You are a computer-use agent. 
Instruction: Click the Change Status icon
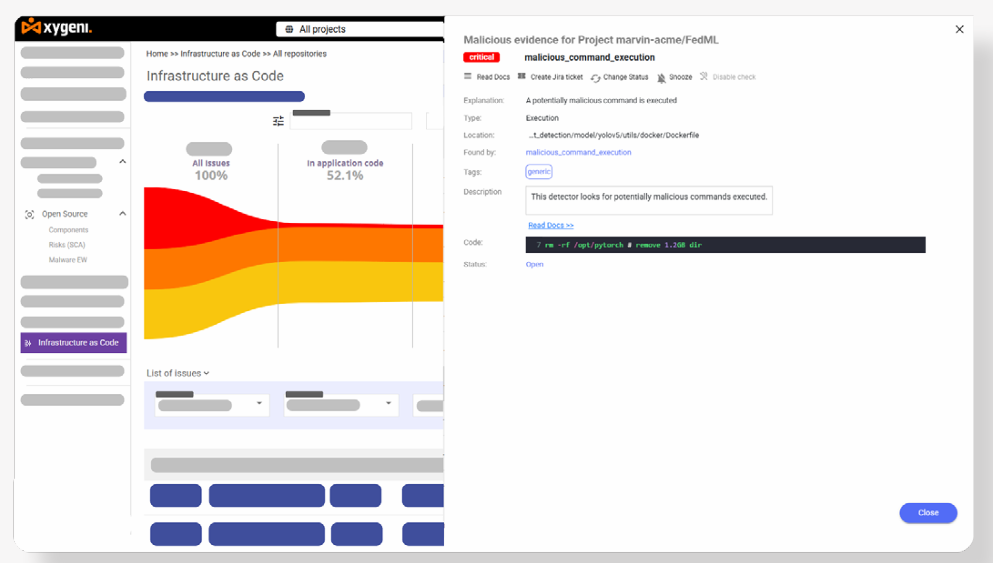tap(595, 78)
